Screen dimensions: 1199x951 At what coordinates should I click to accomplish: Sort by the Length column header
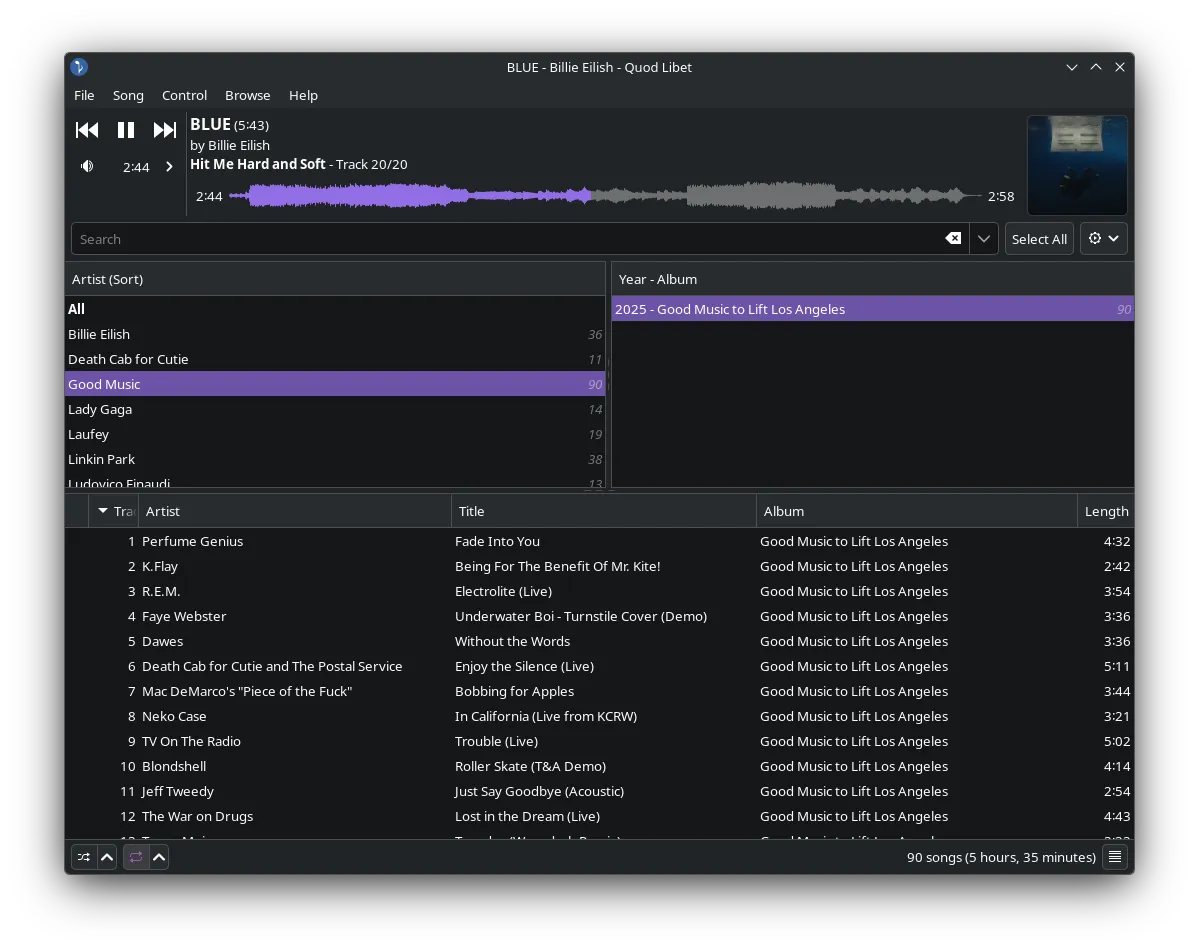(x=1106, y=511)
